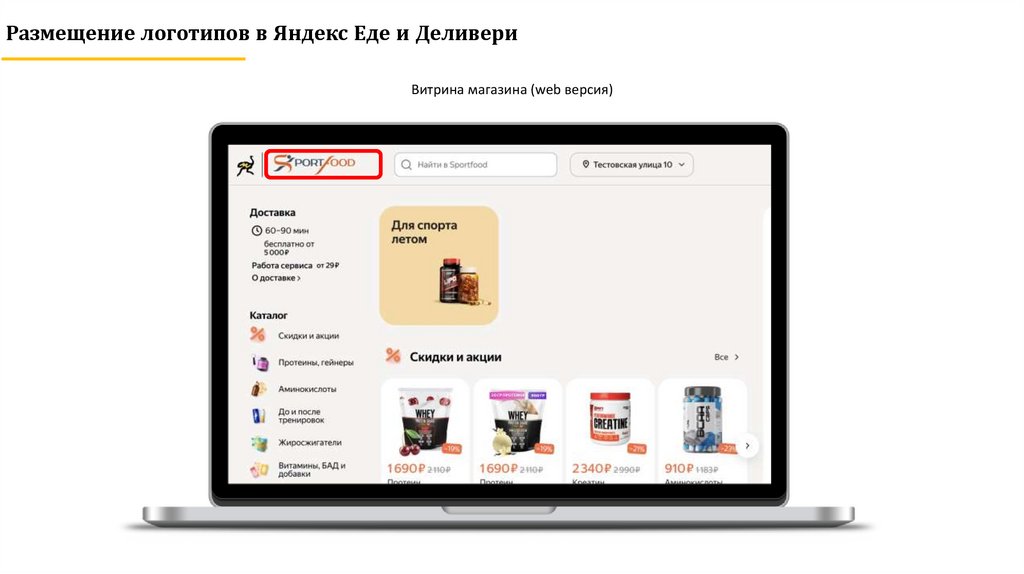1024x574 pixels.
Task: Click the magnifier icon in search
Action: tap(406, 165)
